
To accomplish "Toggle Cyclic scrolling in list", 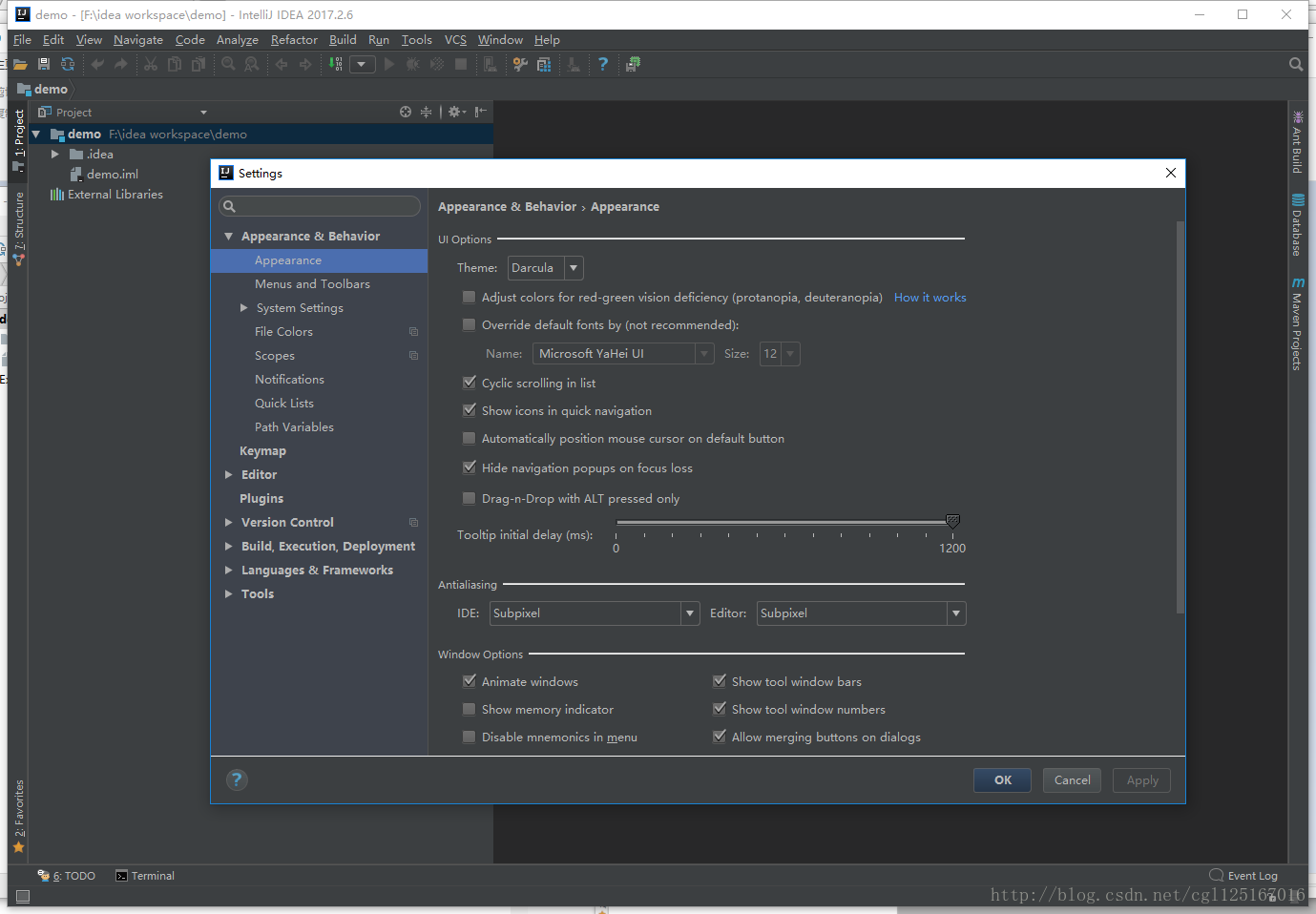I will coord(469,383).
